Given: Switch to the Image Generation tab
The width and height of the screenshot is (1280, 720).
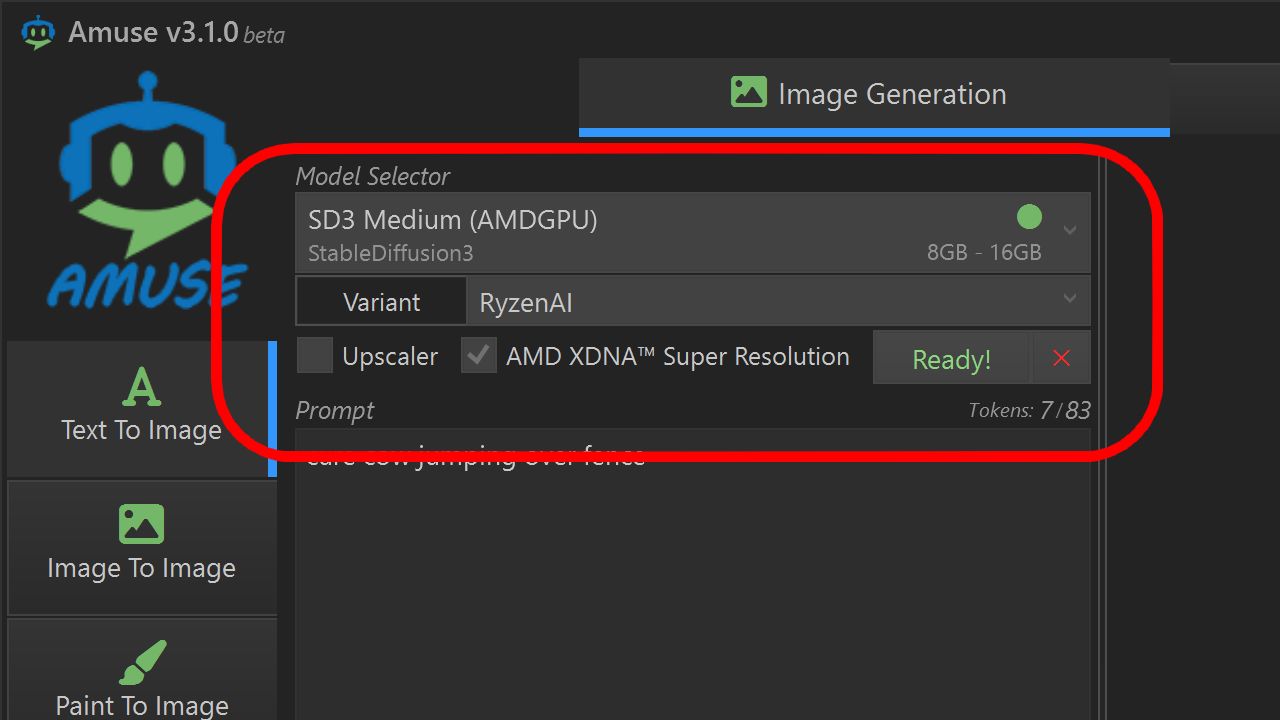Looking at the screenshot, I should pos(874,93).
